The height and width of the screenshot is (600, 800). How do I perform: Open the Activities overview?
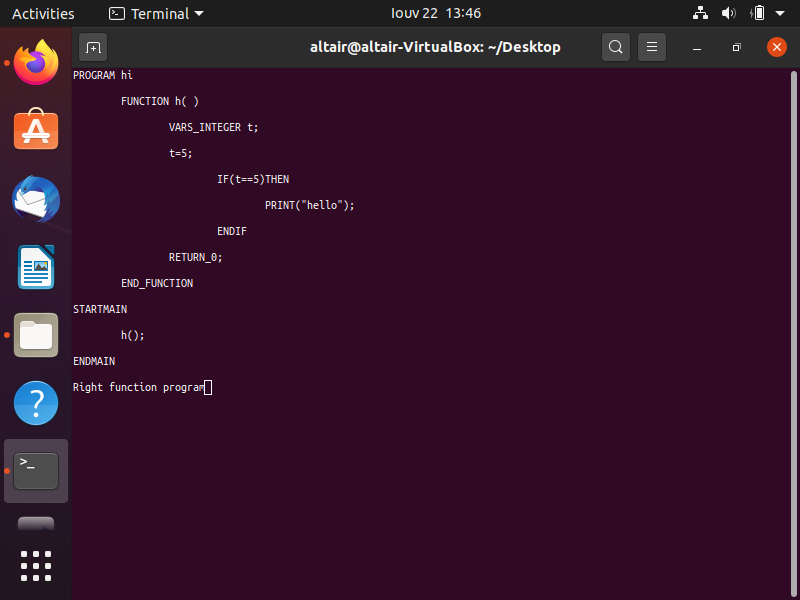(43, 13)
